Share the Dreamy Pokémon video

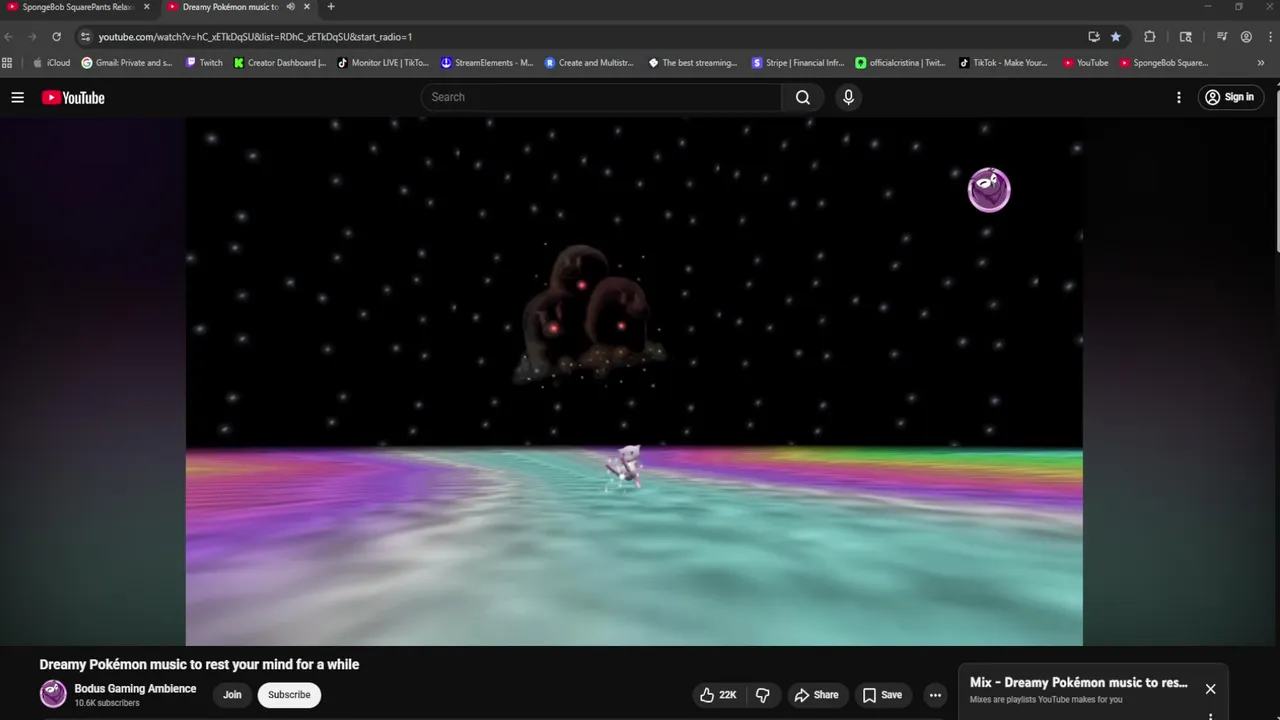816,695
